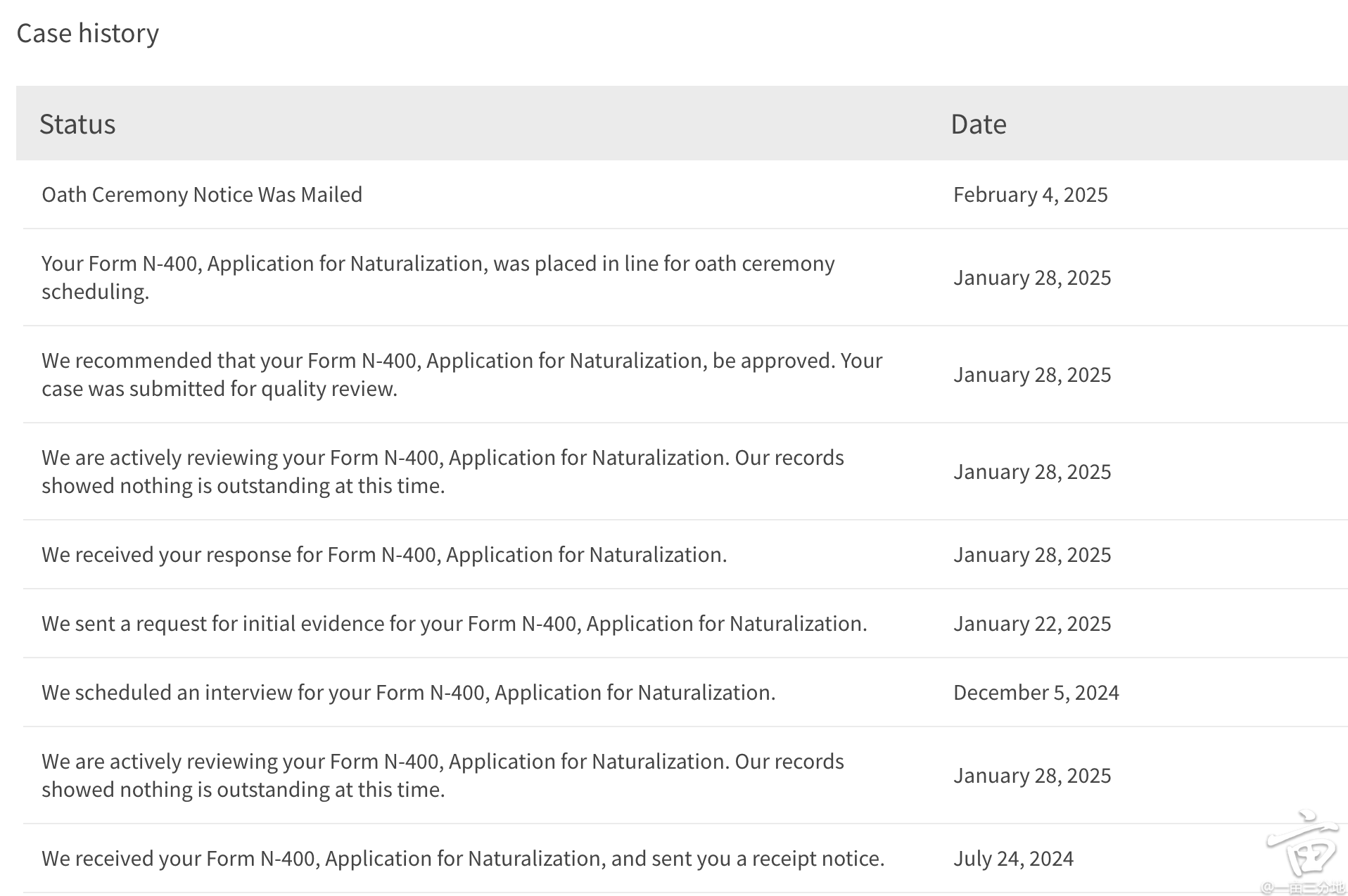The width and height of the screenshot is (1348, 896).
Task: Click the date beside the quality review row
Action: (1031, 374)
